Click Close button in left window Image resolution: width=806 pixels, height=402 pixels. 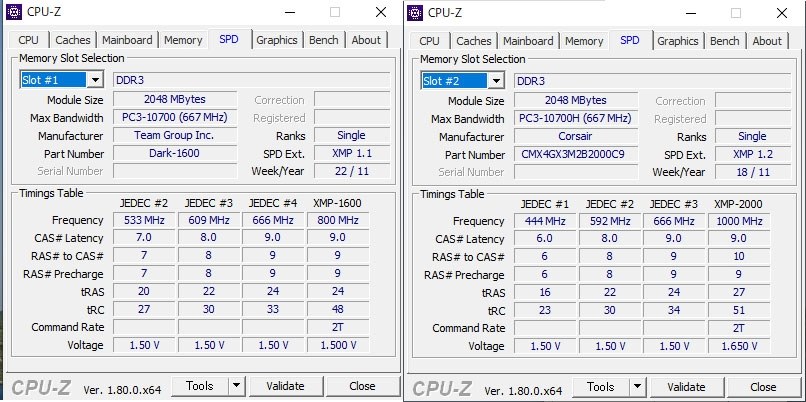(362, 386)
